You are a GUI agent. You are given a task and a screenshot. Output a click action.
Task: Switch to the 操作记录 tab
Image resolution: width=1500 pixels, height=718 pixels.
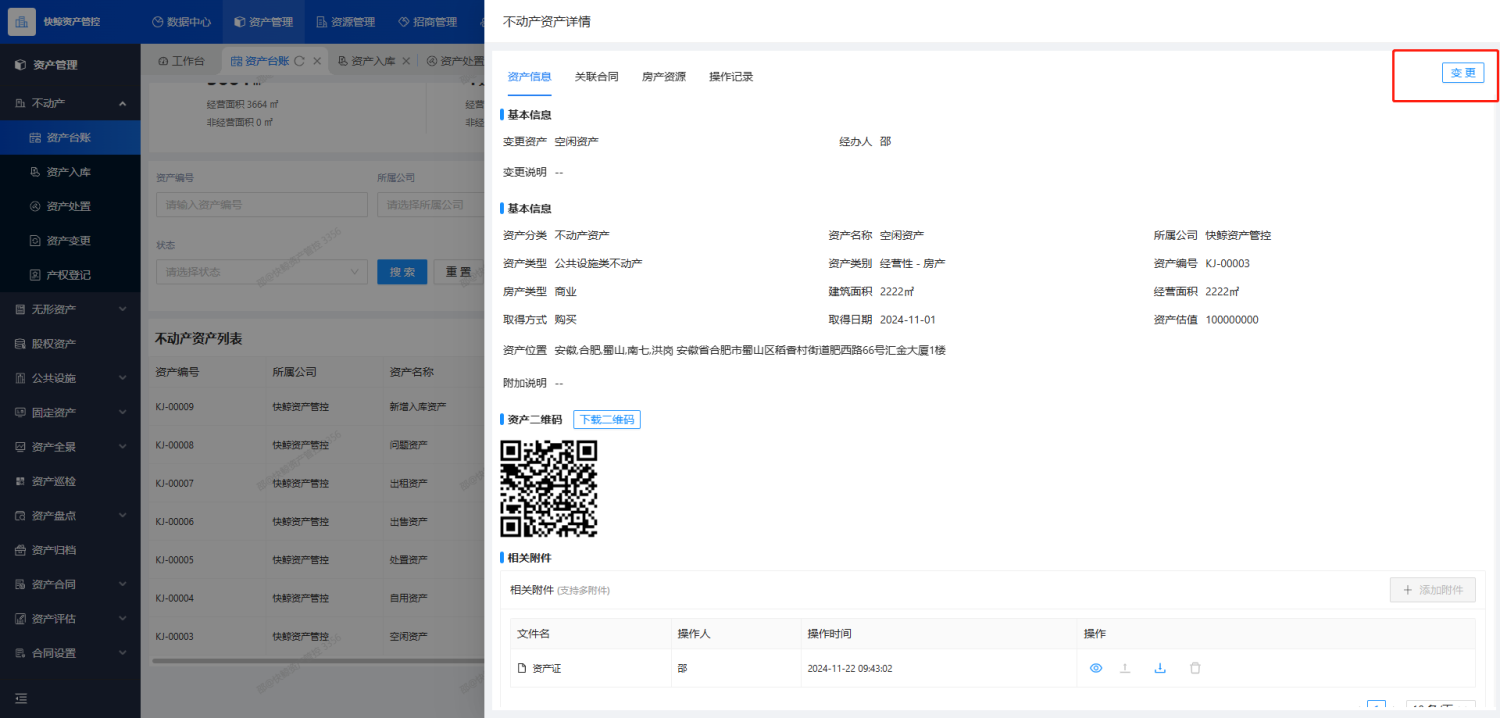(x=731, y=76)
